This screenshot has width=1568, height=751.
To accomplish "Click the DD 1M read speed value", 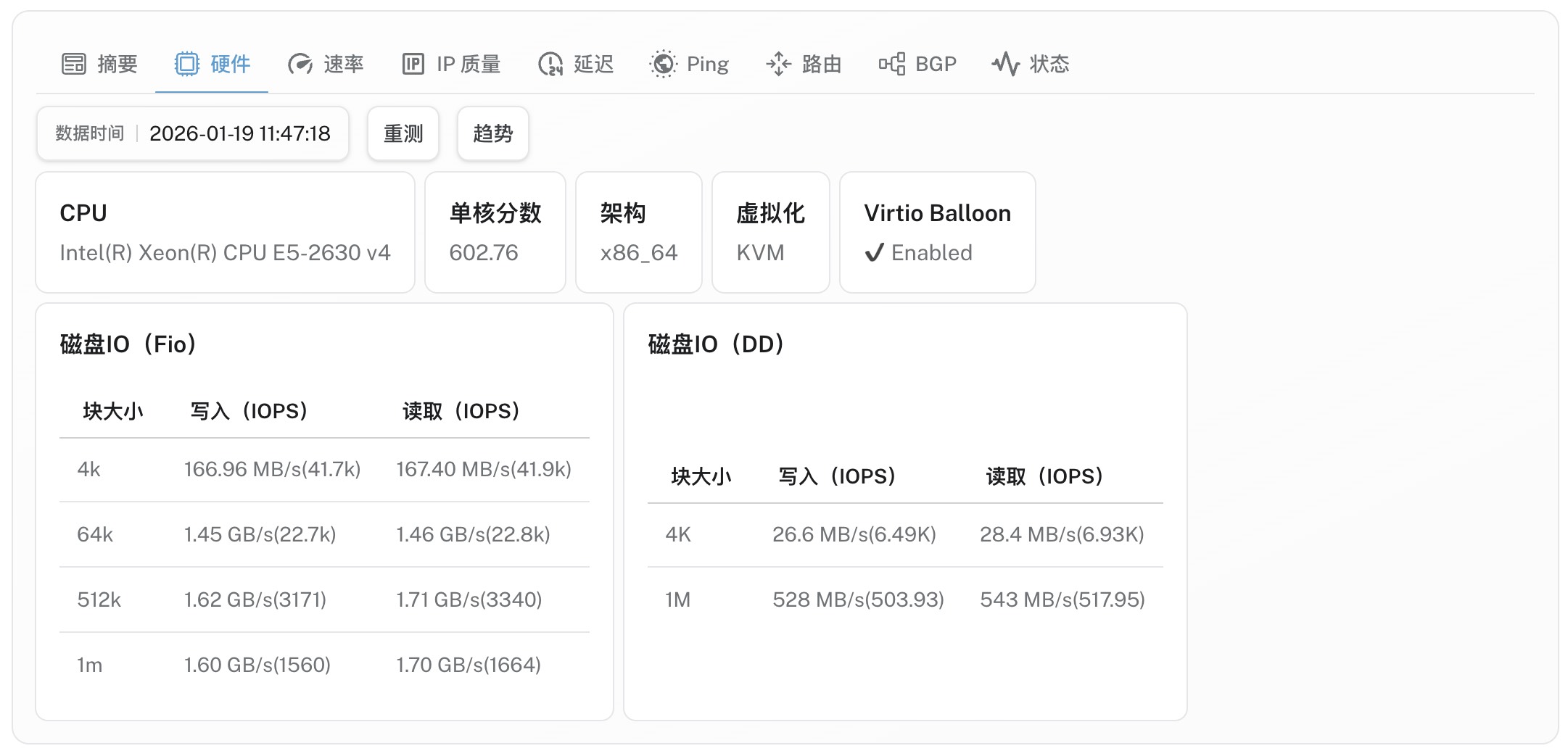I will 1062,600.
